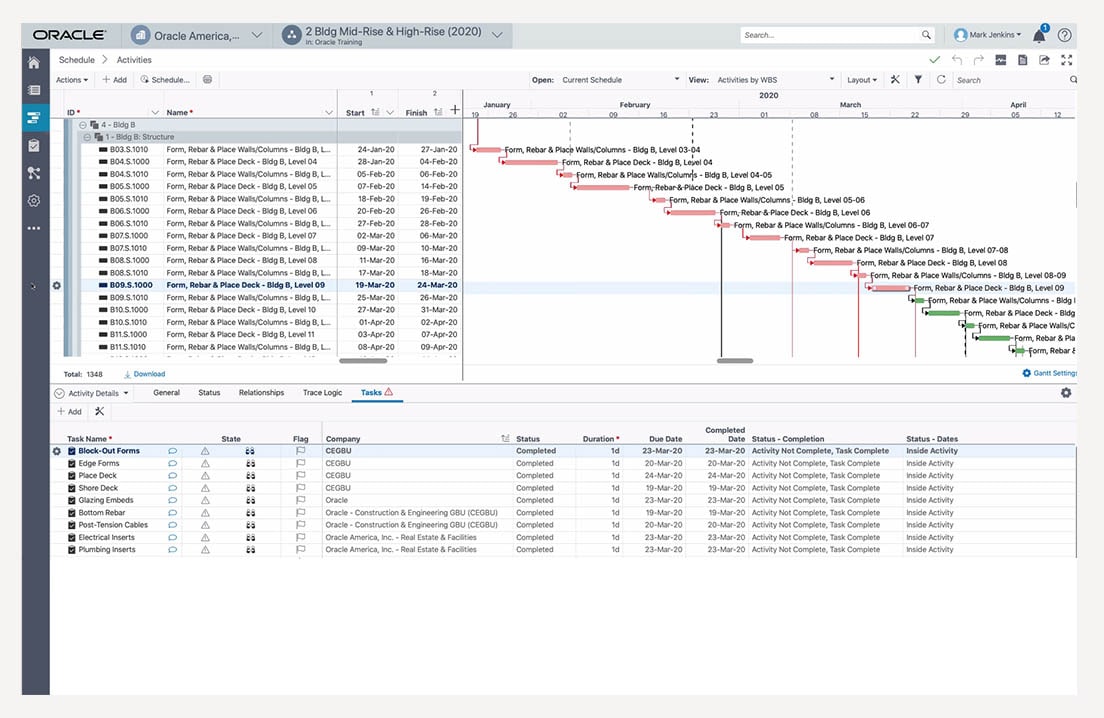Open the Layout dropdown
This screenshot has height=718, width=1104.
pos(861,80)
